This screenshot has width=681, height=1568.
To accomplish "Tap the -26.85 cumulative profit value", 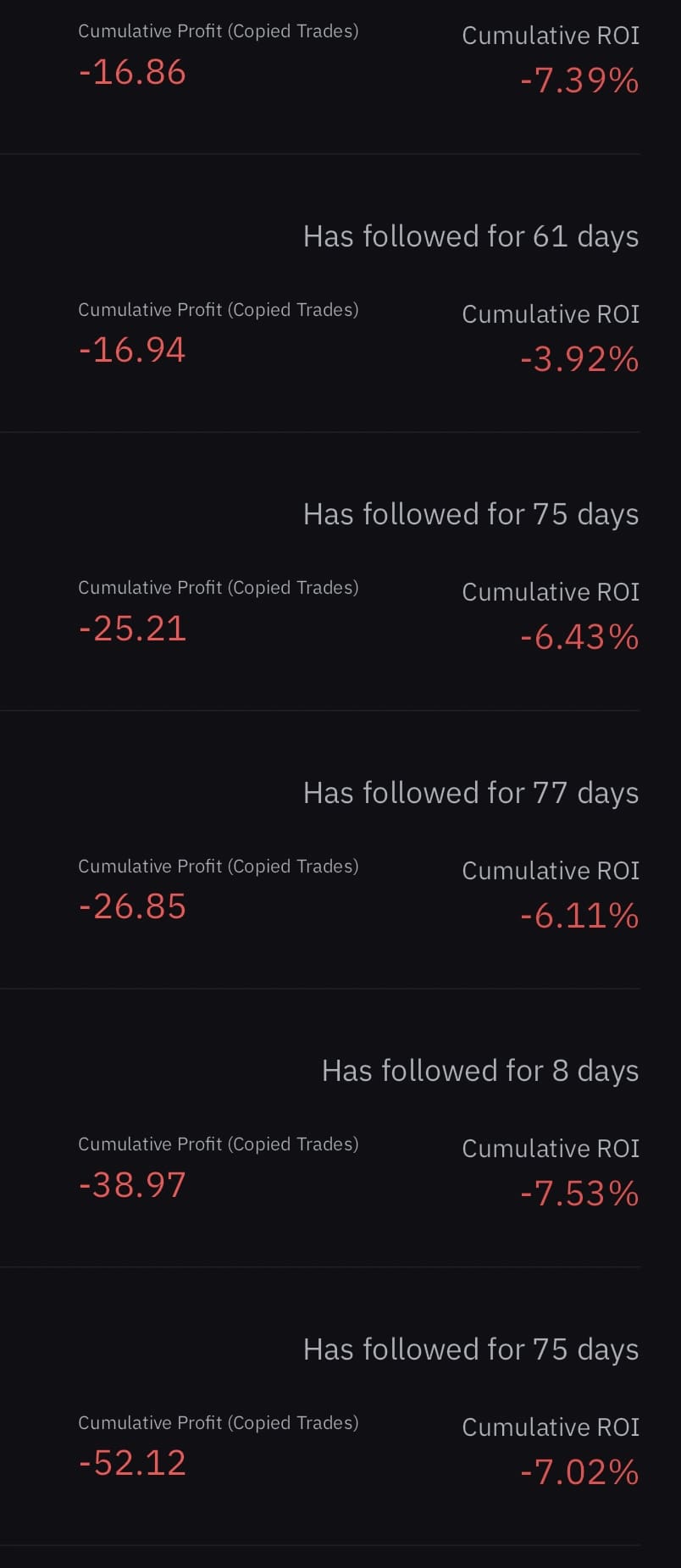I will [132, 907].
